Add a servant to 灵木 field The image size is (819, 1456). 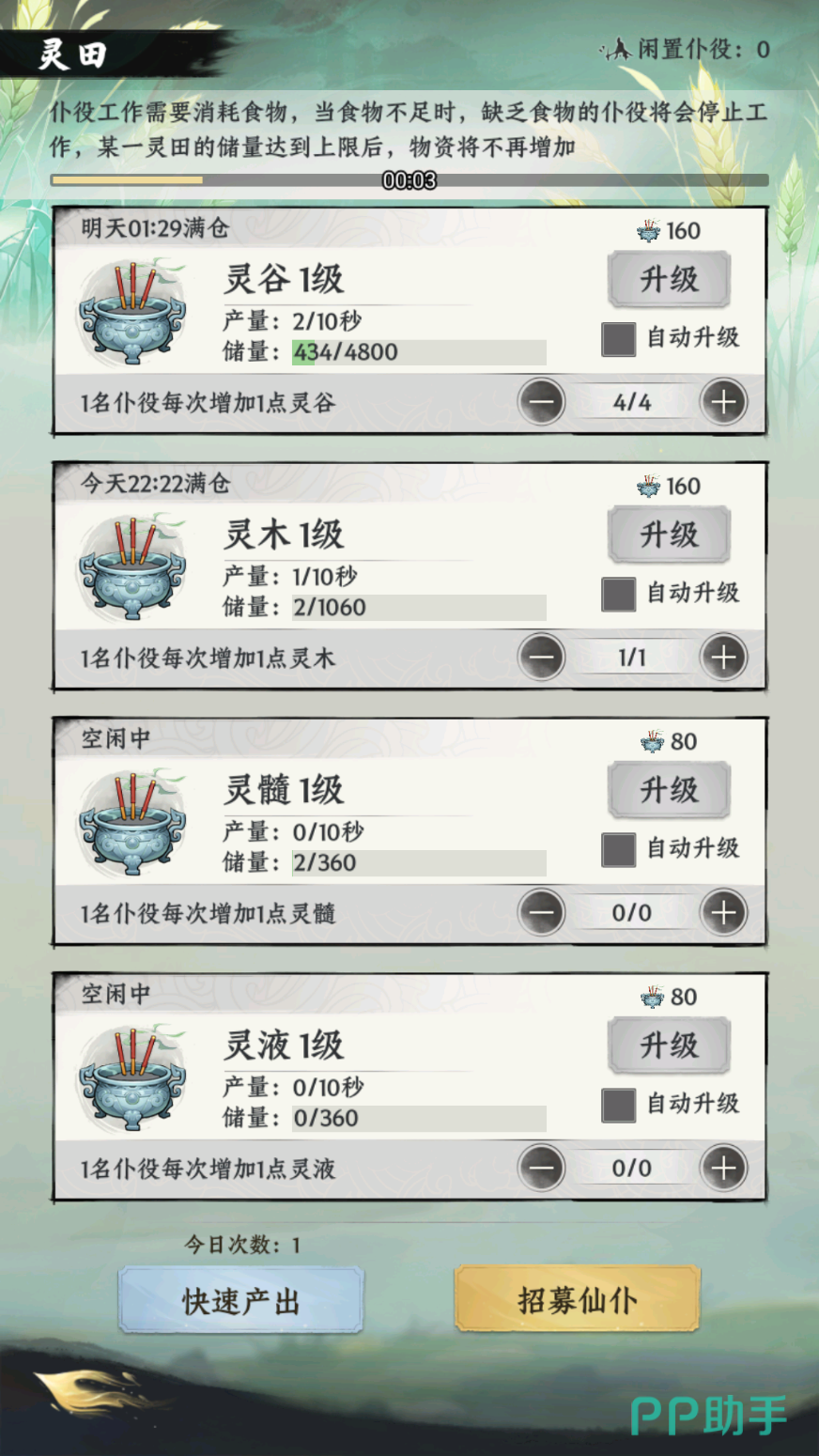coord(723,658)
